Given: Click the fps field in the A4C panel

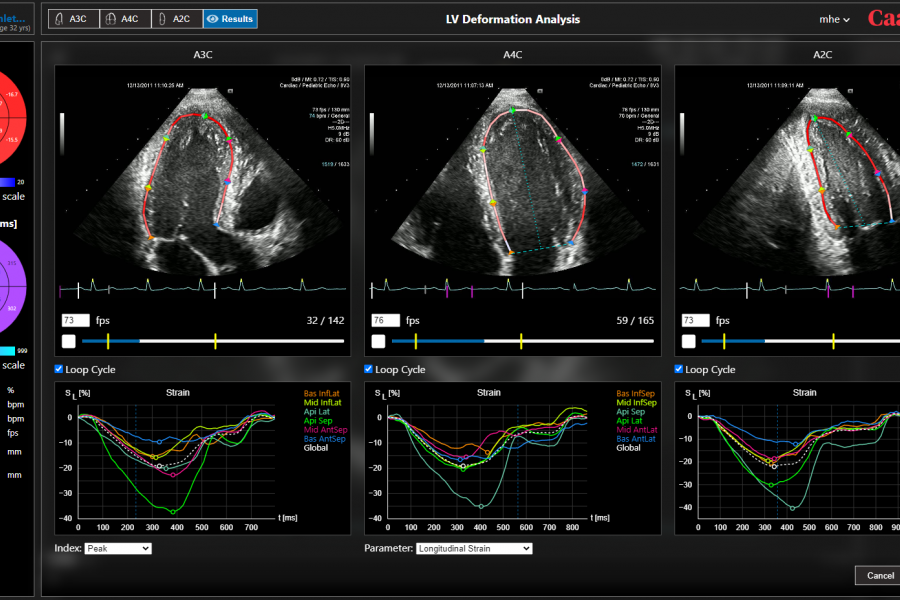Looking at the screenshot, I should [385, 320].
